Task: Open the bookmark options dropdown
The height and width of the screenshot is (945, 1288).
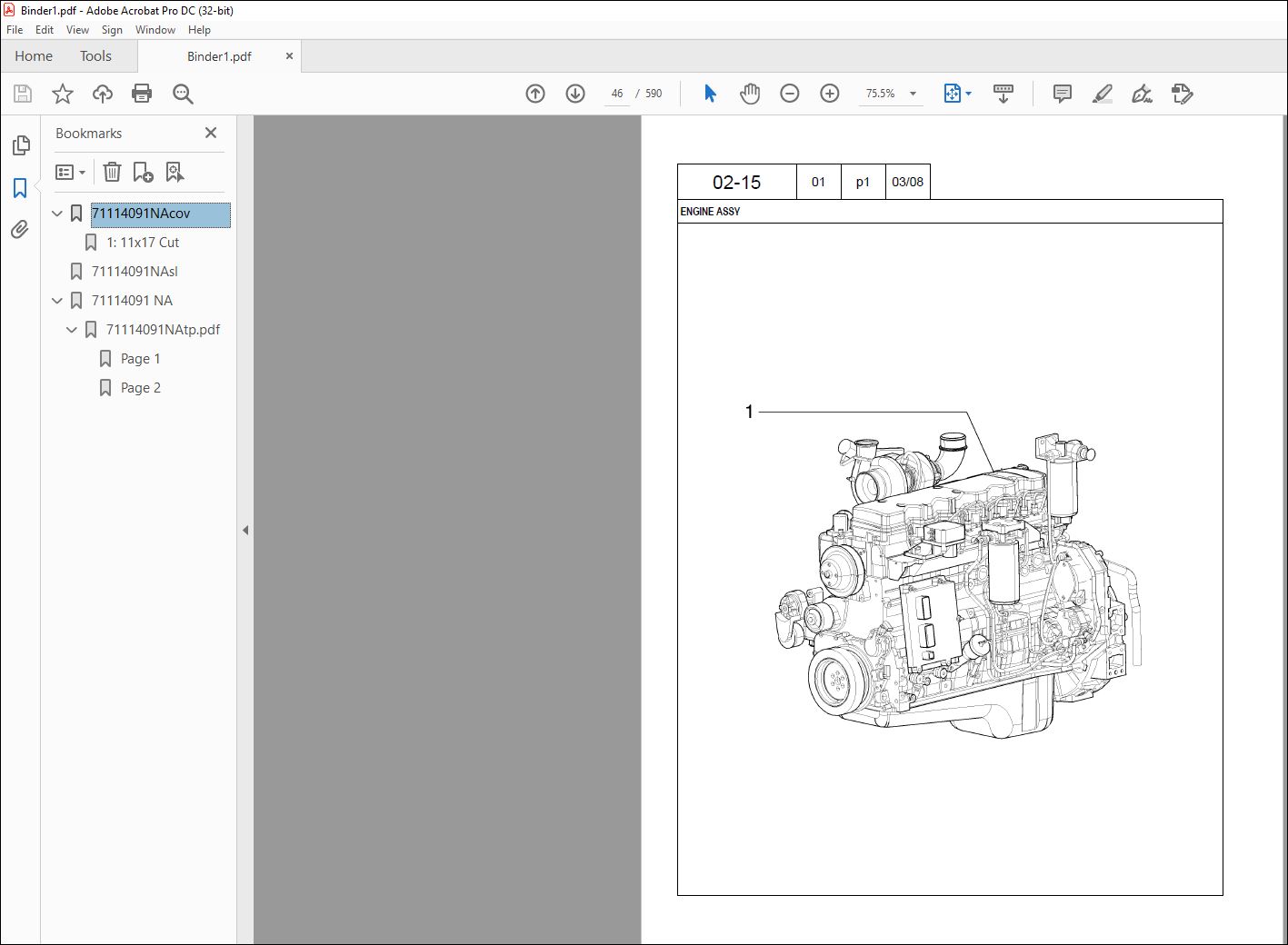Action: tap(71, 172)
